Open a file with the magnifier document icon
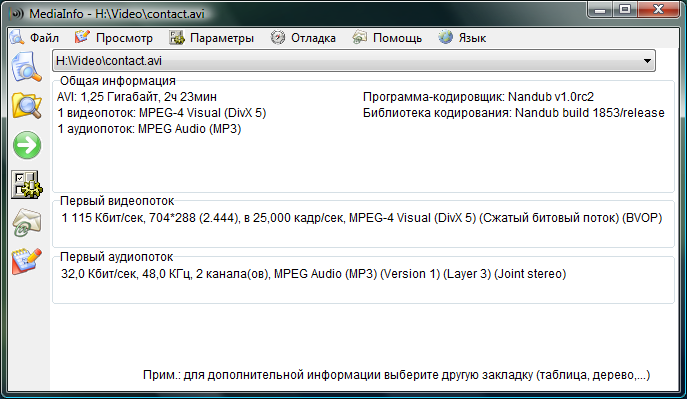Screen dimensions: 687x399 [27, 67]
